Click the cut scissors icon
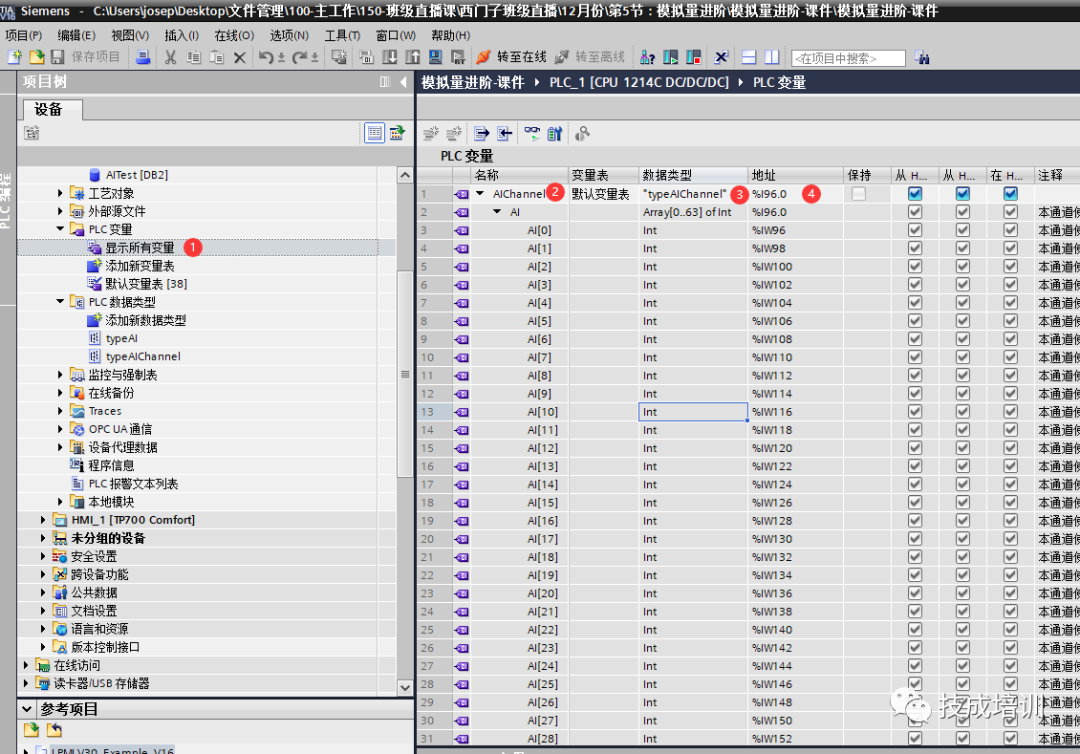Screen dimensions: 1080x754 (171, 57)
